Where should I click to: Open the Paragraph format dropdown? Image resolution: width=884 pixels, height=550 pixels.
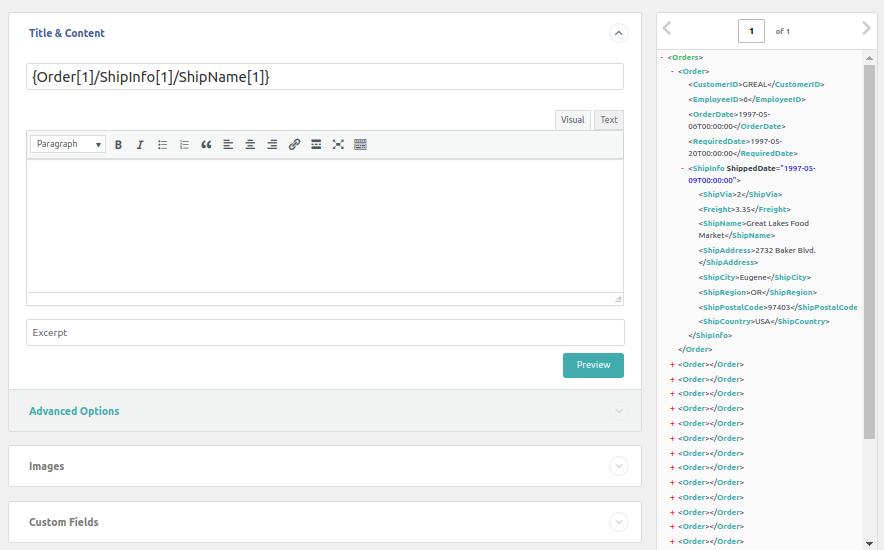tap(68, 144)
